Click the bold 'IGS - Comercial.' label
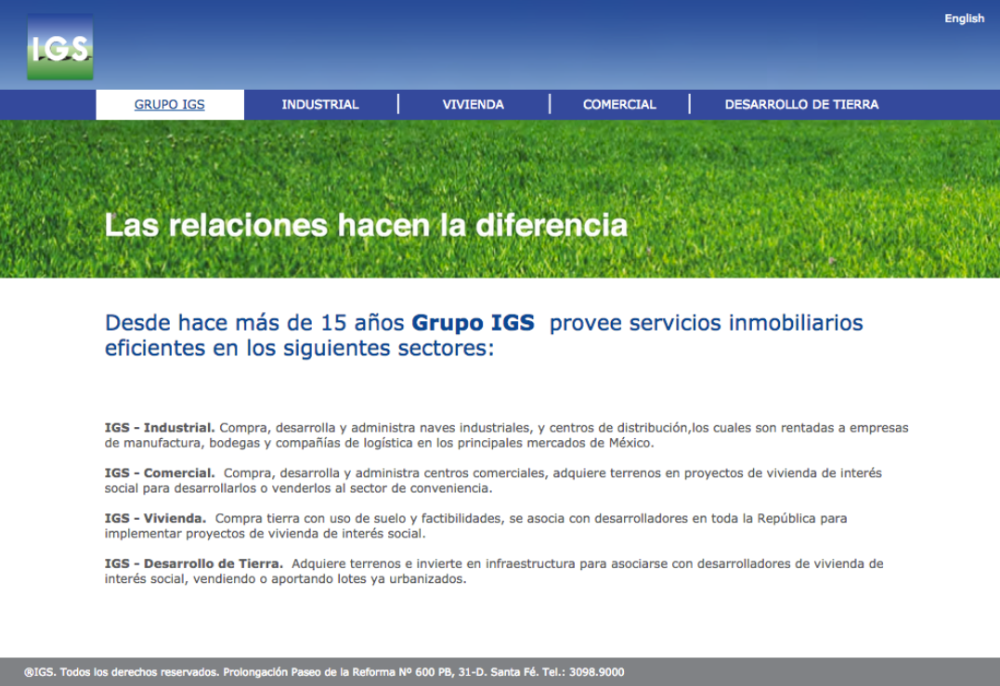 pos(159,473)
